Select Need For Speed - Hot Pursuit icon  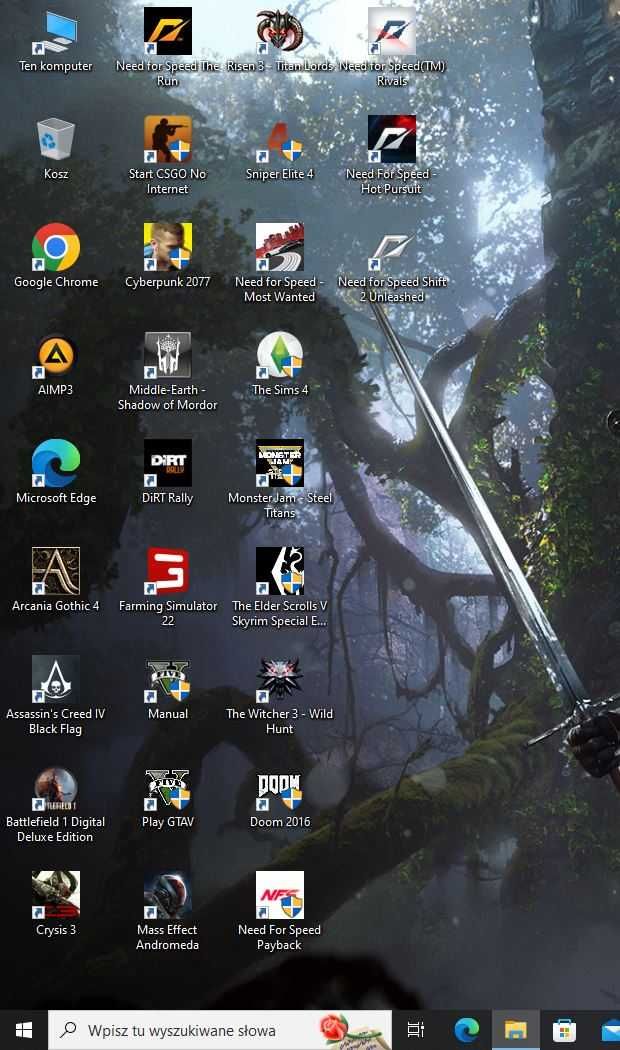click(x=392, y=139)
